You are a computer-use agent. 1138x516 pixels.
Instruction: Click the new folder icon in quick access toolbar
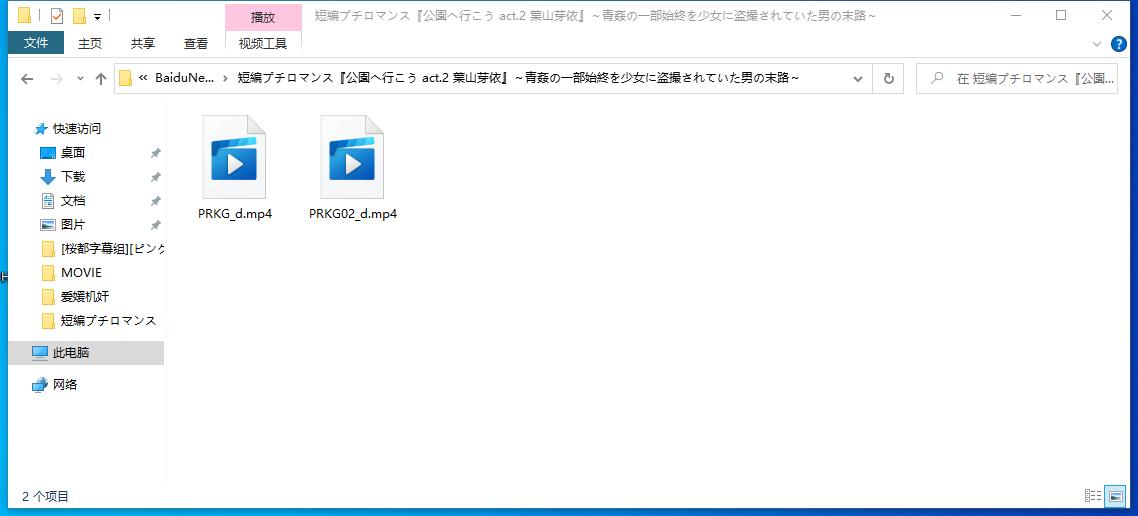[x=79, y=15]
